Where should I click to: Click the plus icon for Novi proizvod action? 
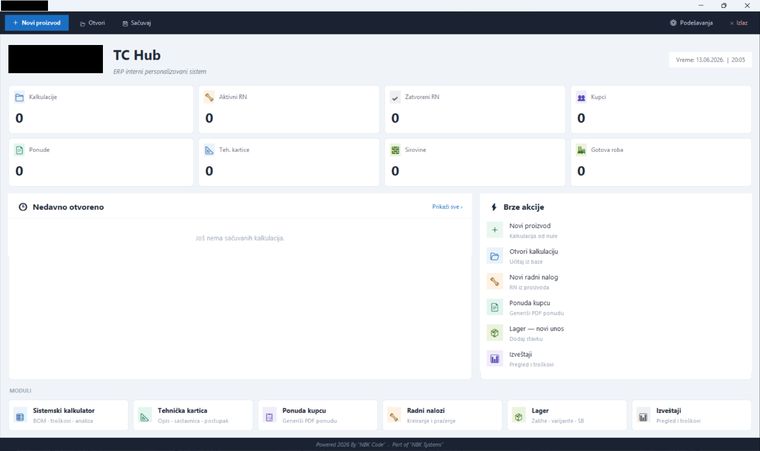(x=495, y=230)
